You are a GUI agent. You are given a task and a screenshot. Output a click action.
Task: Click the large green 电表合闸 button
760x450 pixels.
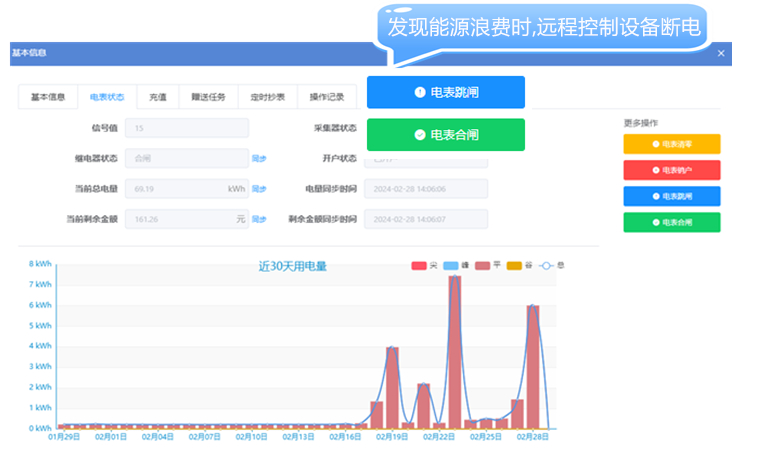(x=445, y=134)
